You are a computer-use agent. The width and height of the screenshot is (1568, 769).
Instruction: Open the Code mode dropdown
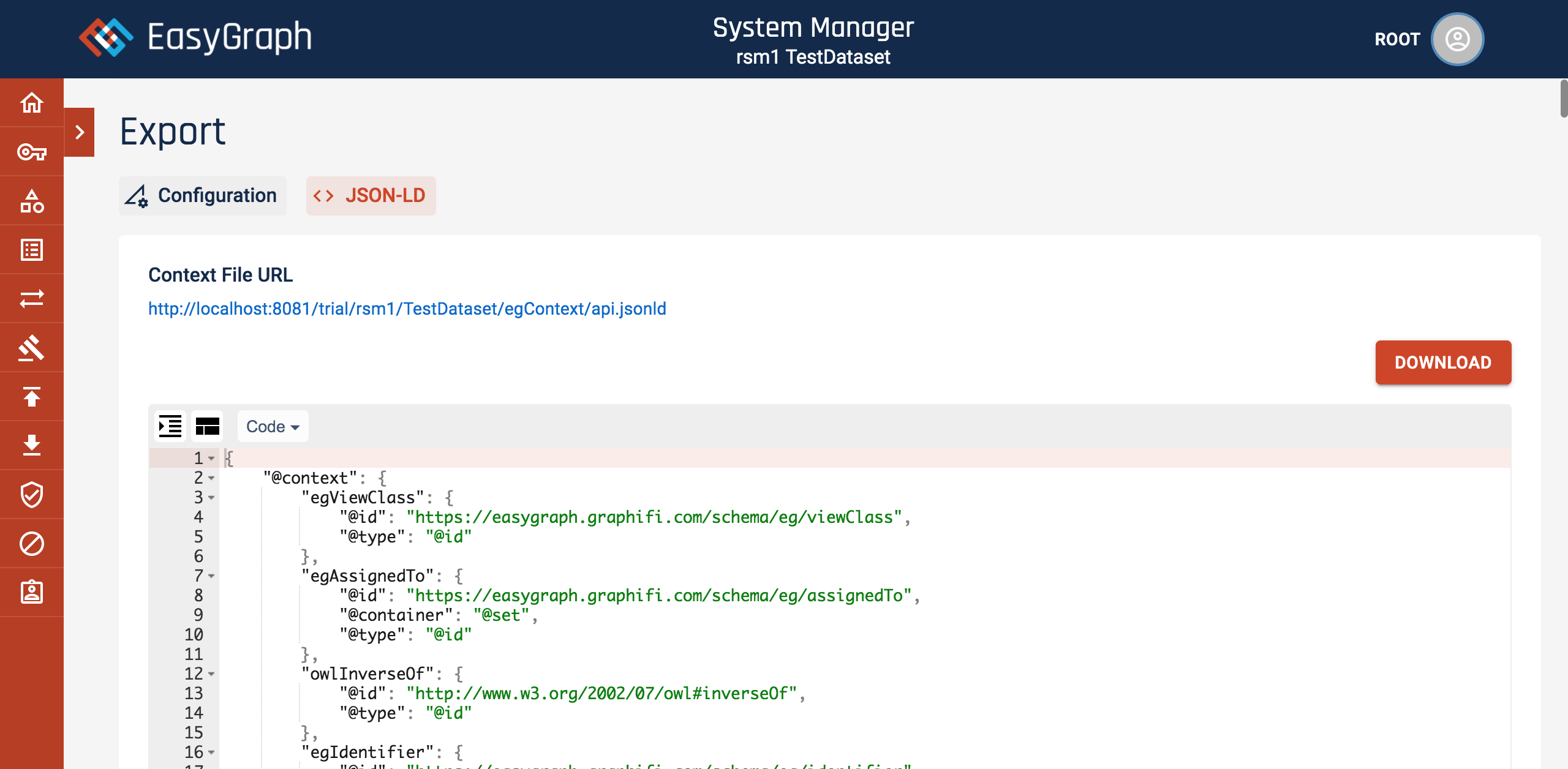273,426
